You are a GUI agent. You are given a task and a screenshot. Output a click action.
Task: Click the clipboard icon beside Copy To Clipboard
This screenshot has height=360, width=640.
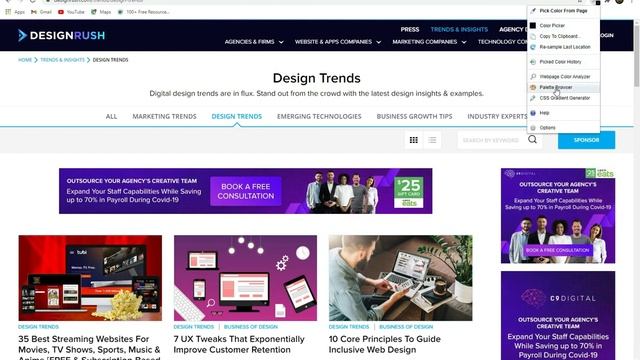533,36
